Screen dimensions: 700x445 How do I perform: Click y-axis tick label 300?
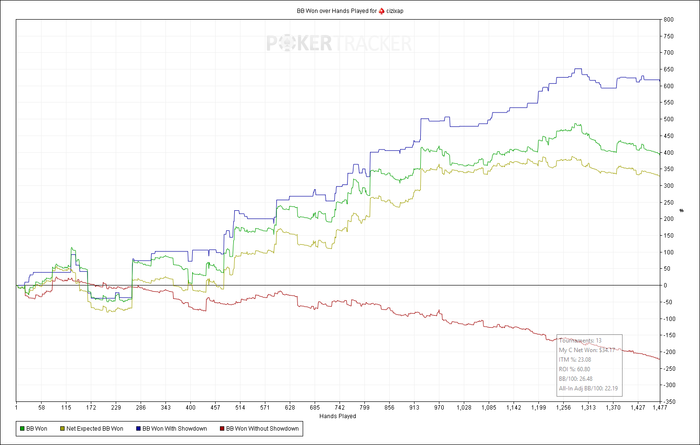click(669, 186)
